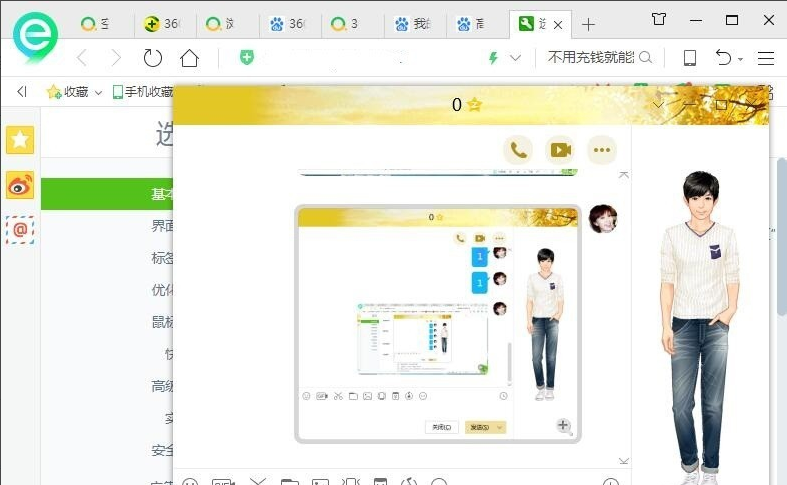Reload the current page

coord(153,58)
